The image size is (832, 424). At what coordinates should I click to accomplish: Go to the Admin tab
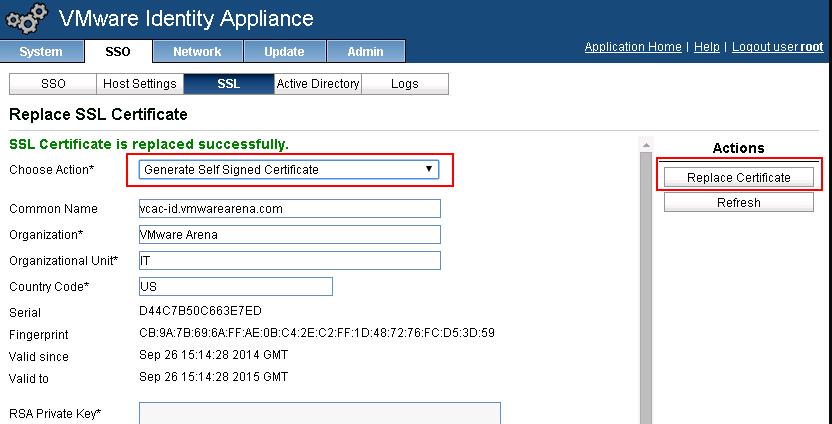(x=366, y=51)
